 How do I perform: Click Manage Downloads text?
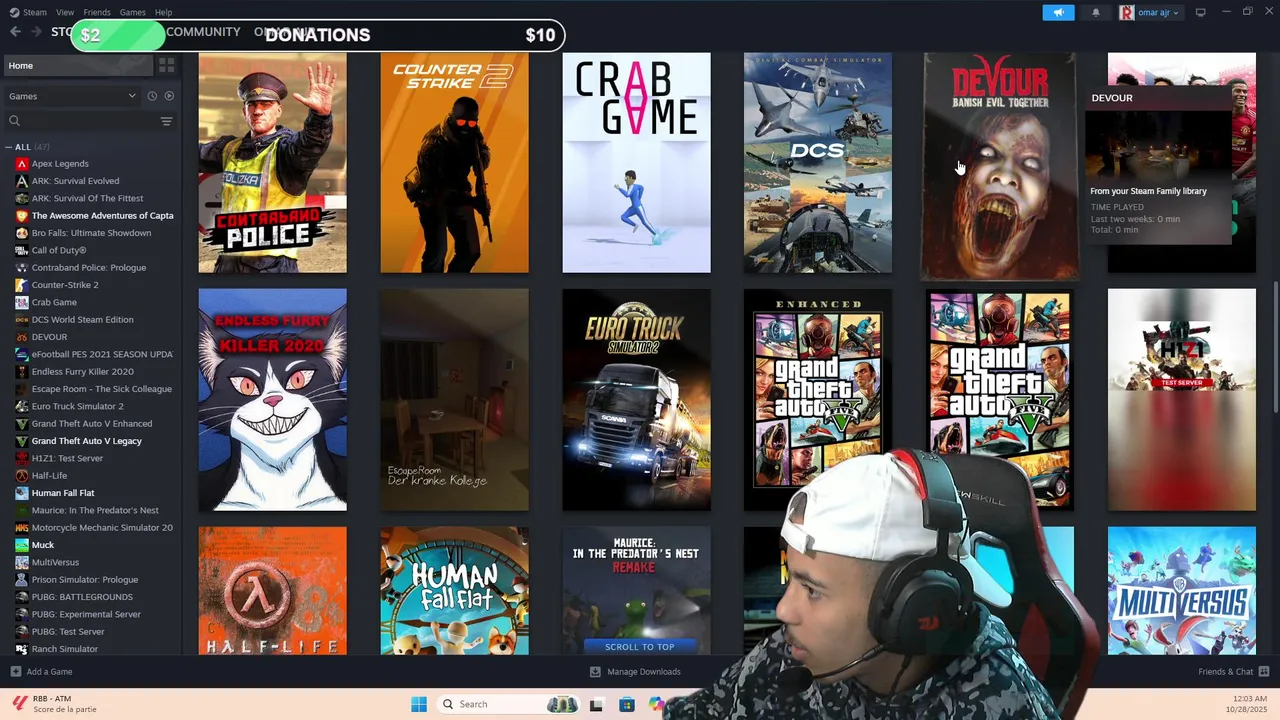644,672
